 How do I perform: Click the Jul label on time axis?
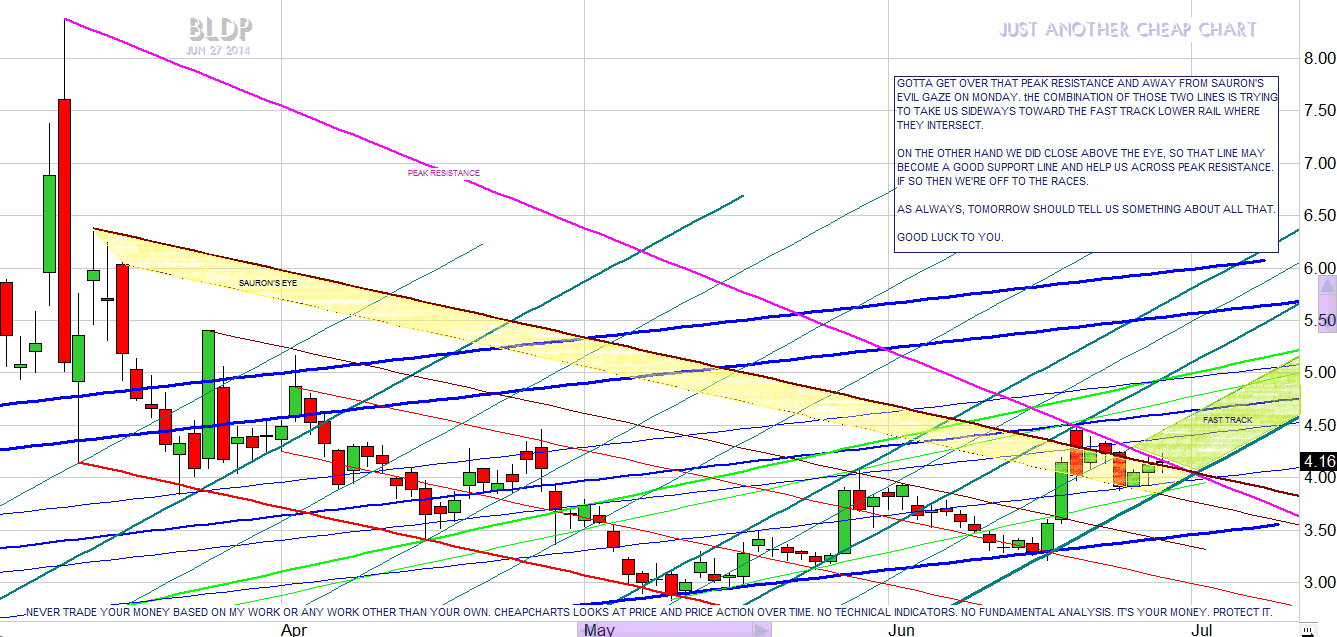(x=1201, y=629)
